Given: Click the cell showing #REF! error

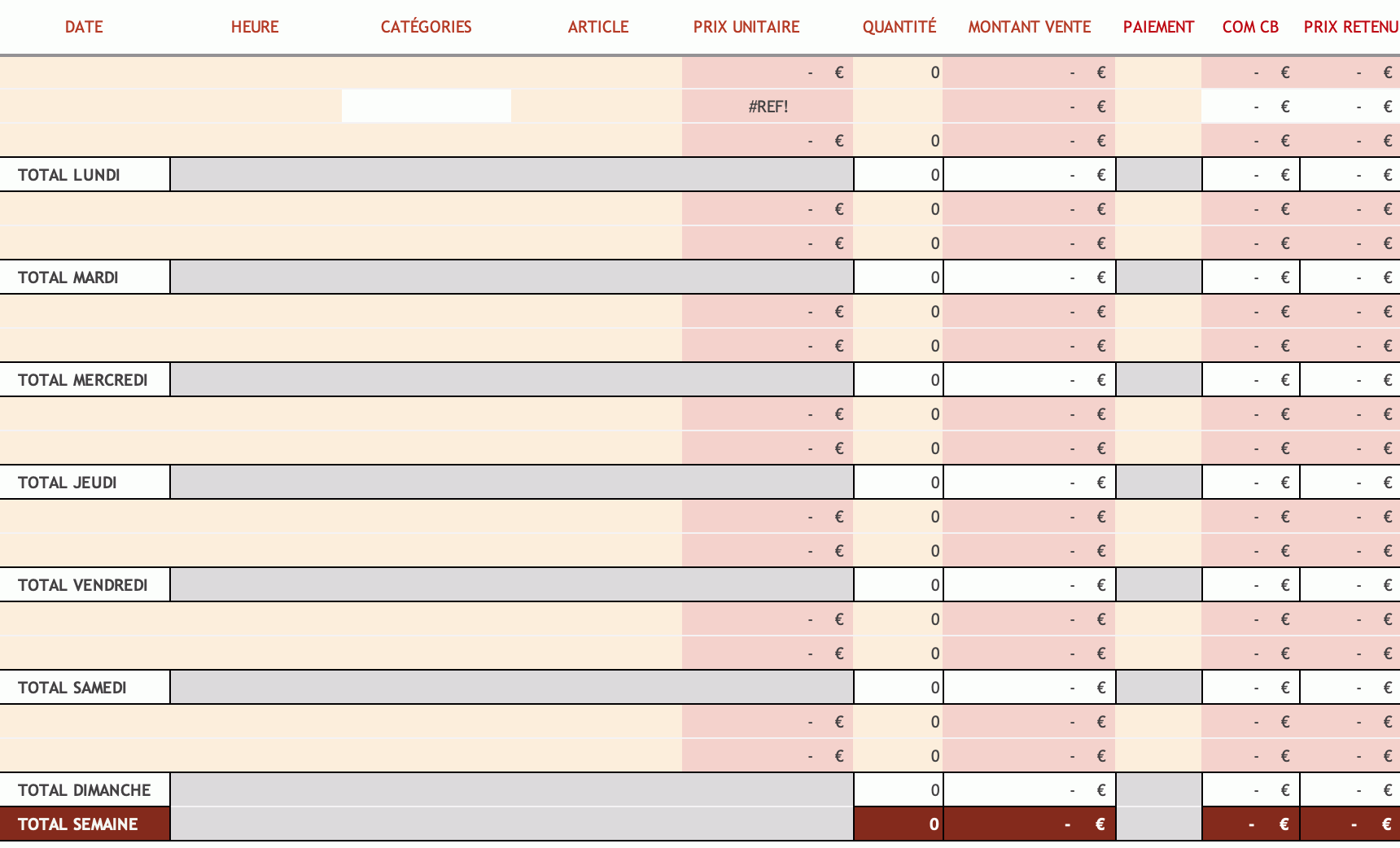Looking at the screenshot, I should (768, 107).
